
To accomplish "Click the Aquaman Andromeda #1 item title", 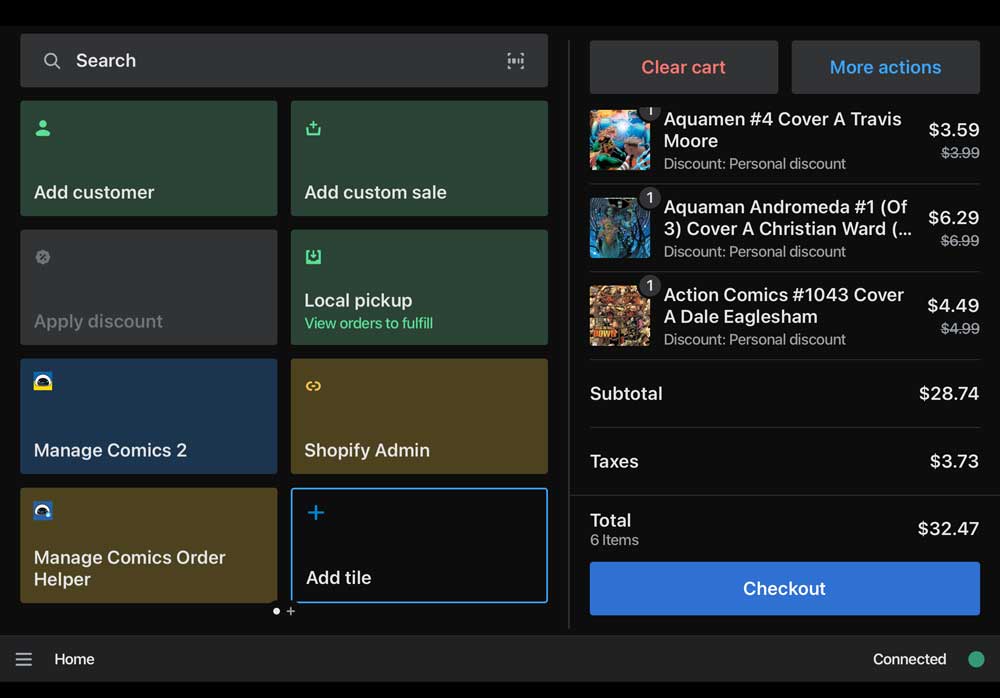I will (x=788, y=218).
